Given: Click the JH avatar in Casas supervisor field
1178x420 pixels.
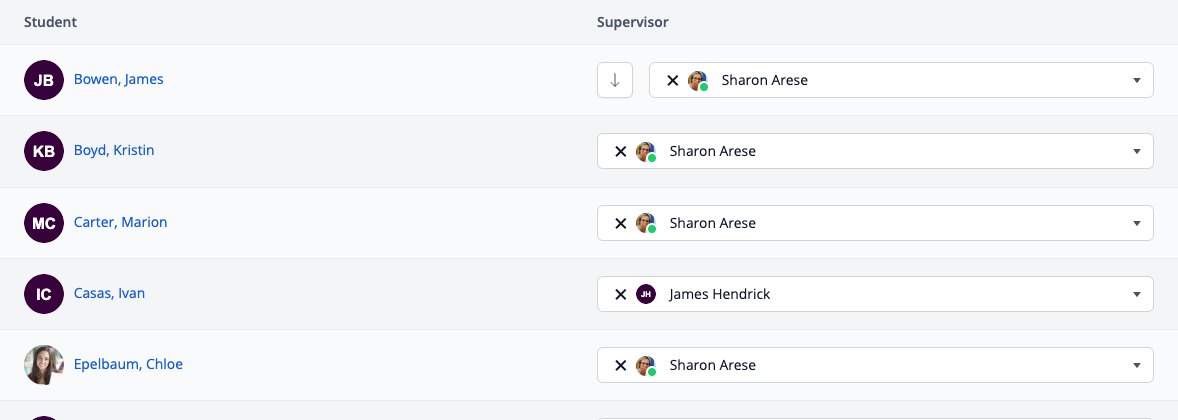Looking at the screenshot, I should click(646, 295).
